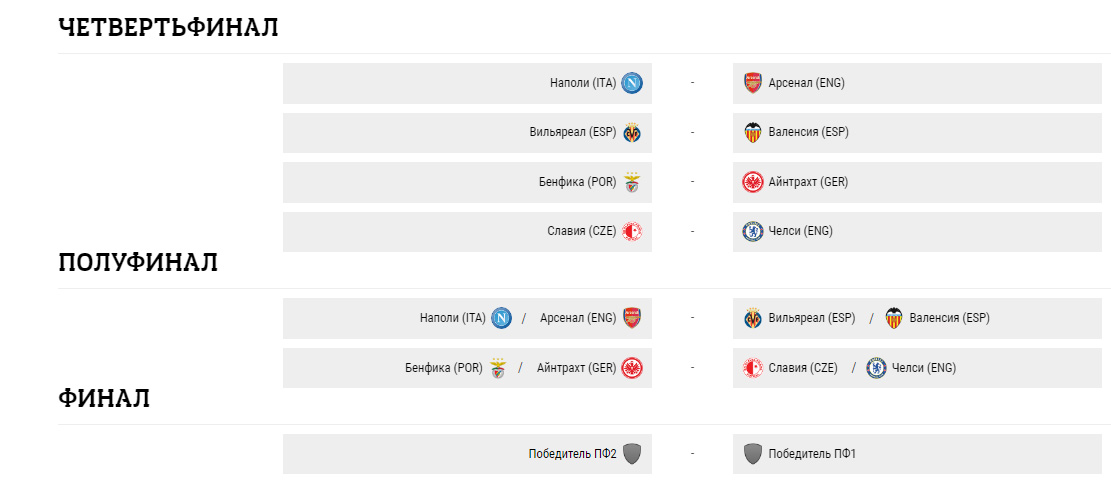
Task: Click Valencia bat crest in the quarterfinal row
Action: click(753, 132)
